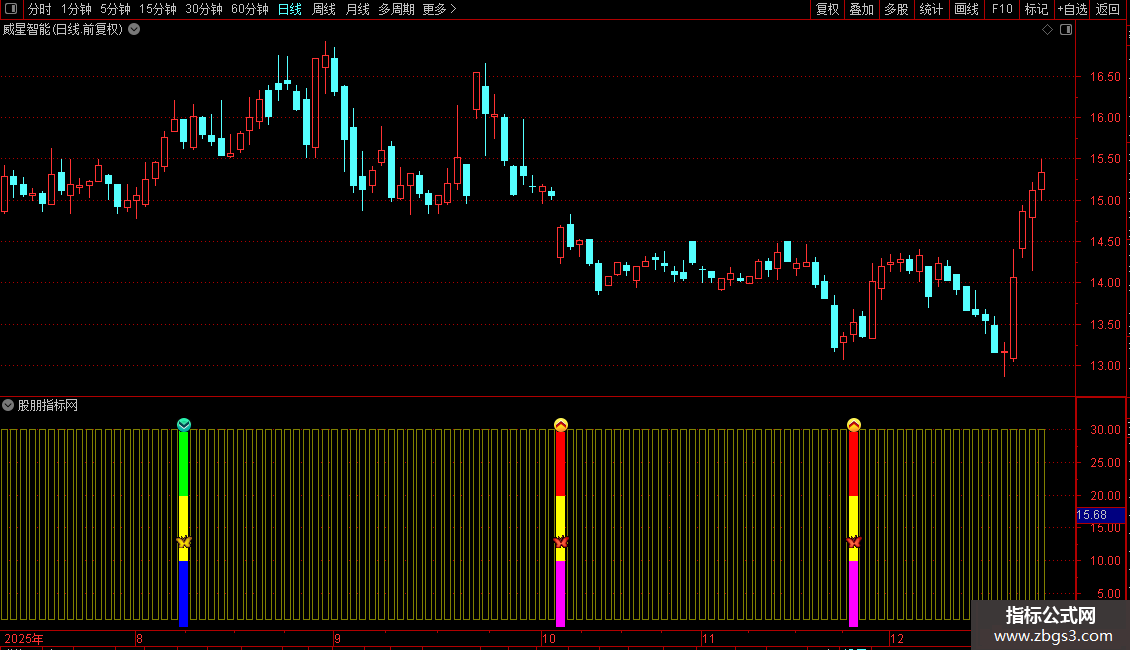This screenshot has height=650, width=1130.
Task: Click the 返回 back button
Action: pyautogui.click(x=1108, y=9)
